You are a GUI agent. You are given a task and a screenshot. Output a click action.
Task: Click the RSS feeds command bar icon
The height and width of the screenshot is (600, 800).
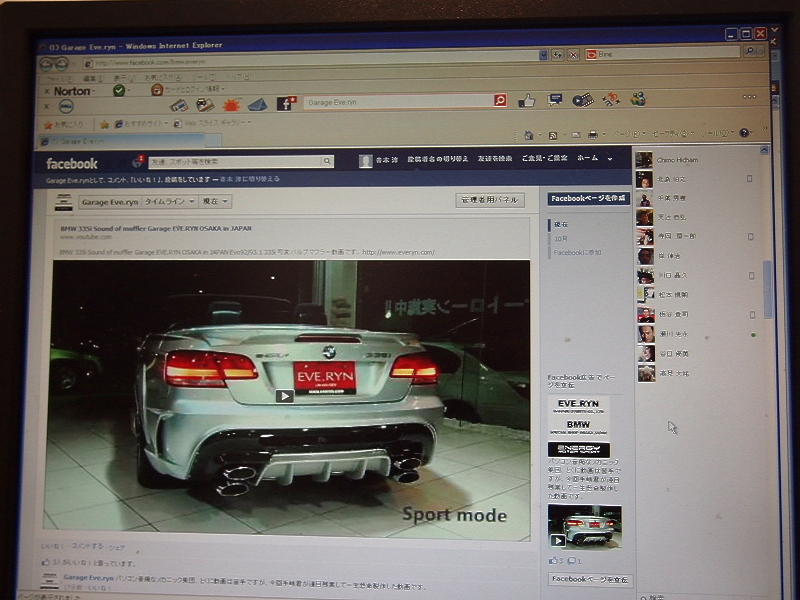point(553,135)
